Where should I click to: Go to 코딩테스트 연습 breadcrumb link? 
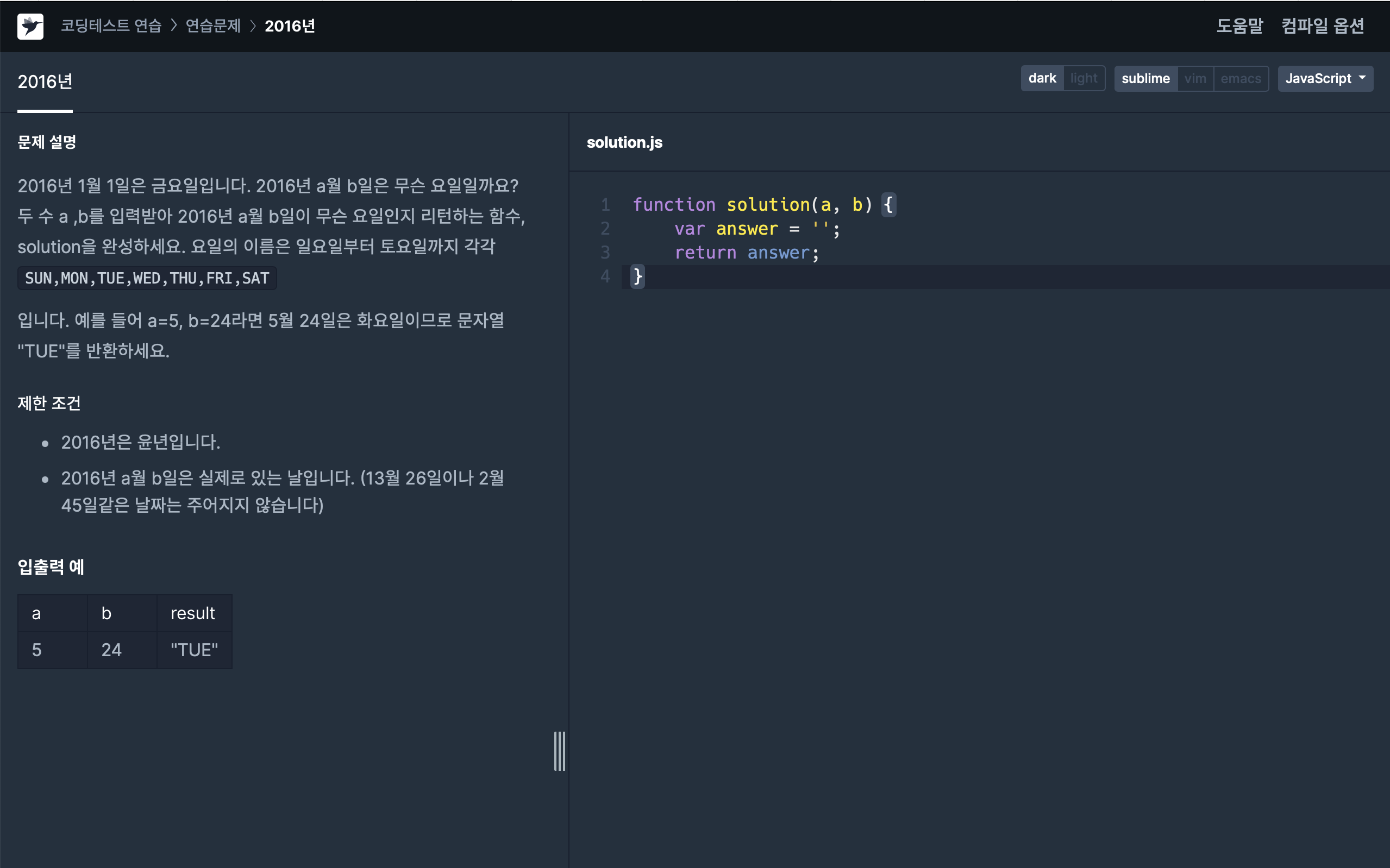[111, 26]
